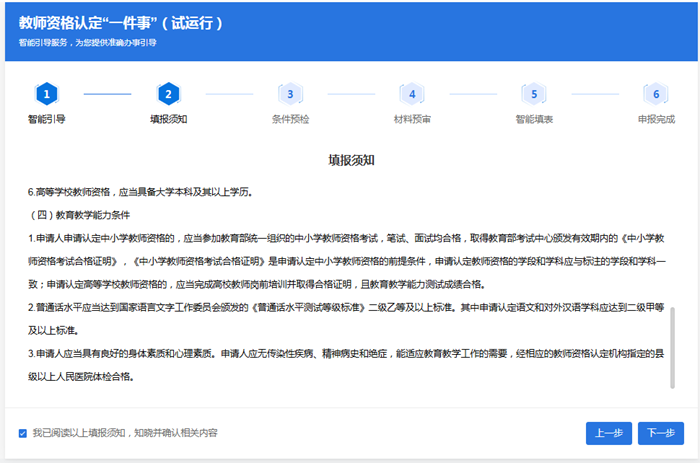
Task: Click the 教师资格认定“一件事” header title
Action: [x=121, y=23]
